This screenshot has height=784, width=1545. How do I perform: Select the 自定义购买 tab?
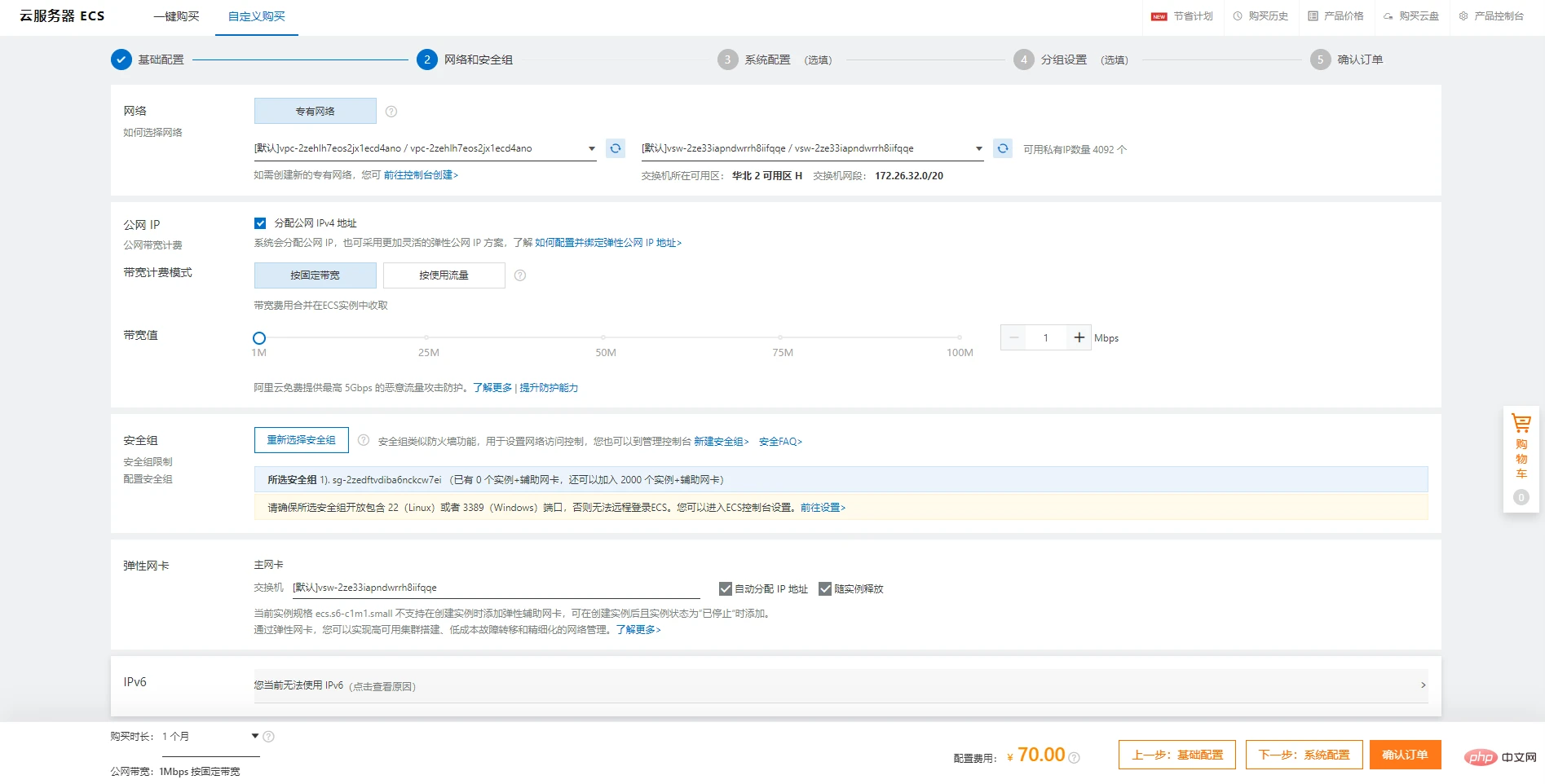click(257, 16)
